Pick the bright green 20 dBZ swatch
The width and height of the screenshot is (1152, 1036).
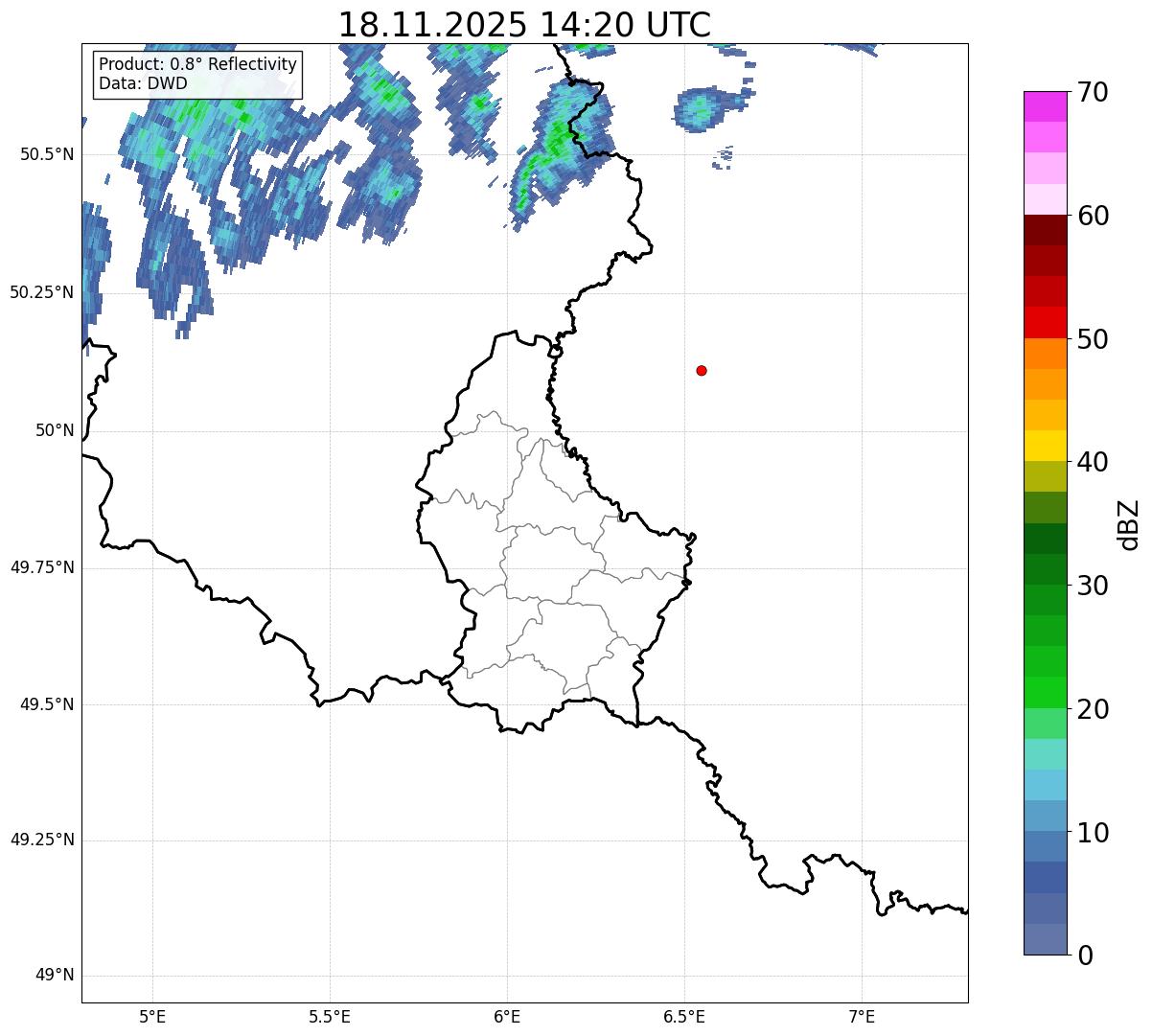[1045, 693]
